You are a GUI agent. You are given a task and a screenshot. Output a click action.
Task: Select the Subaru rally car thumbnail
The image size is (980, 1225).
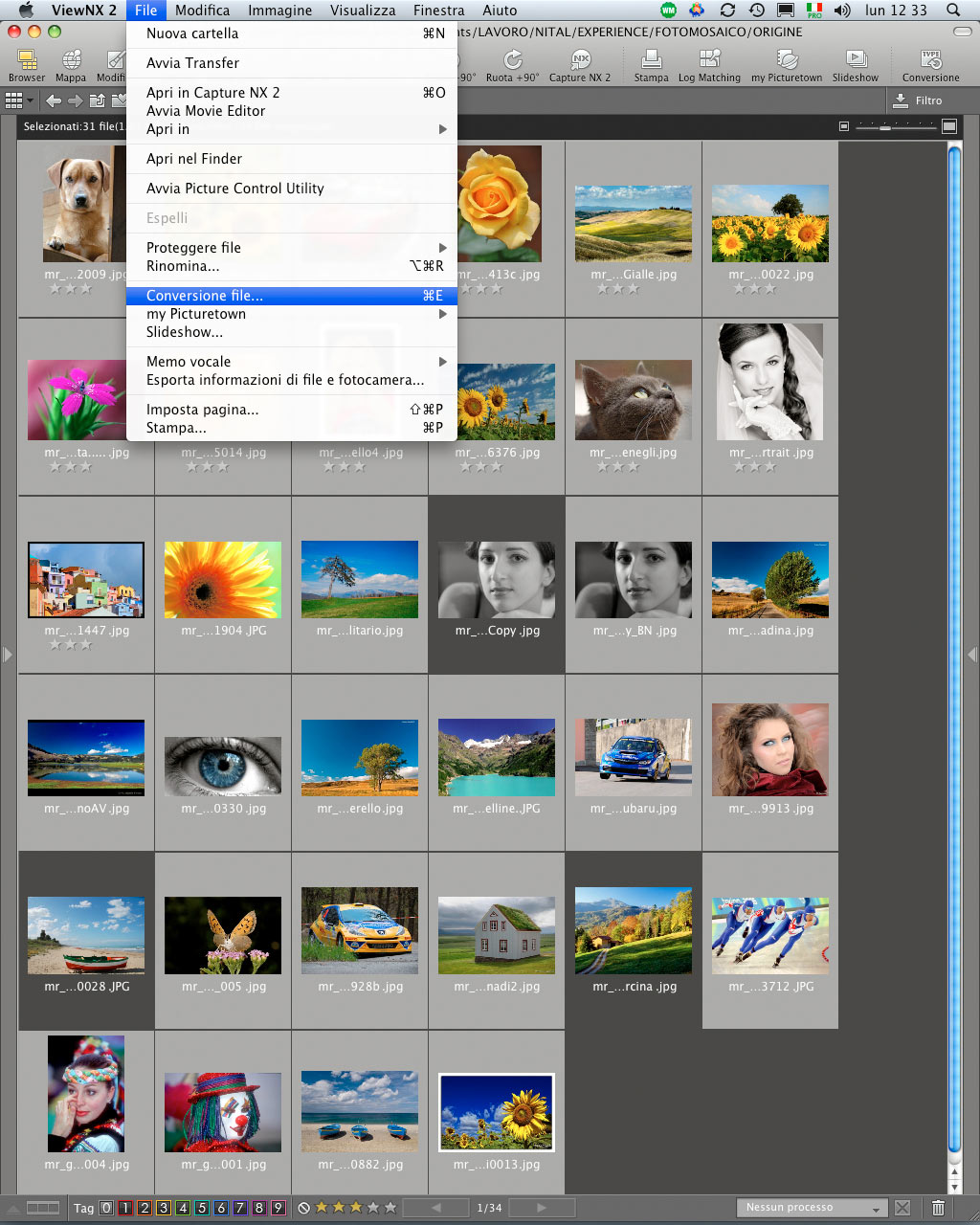coord(634,757)
